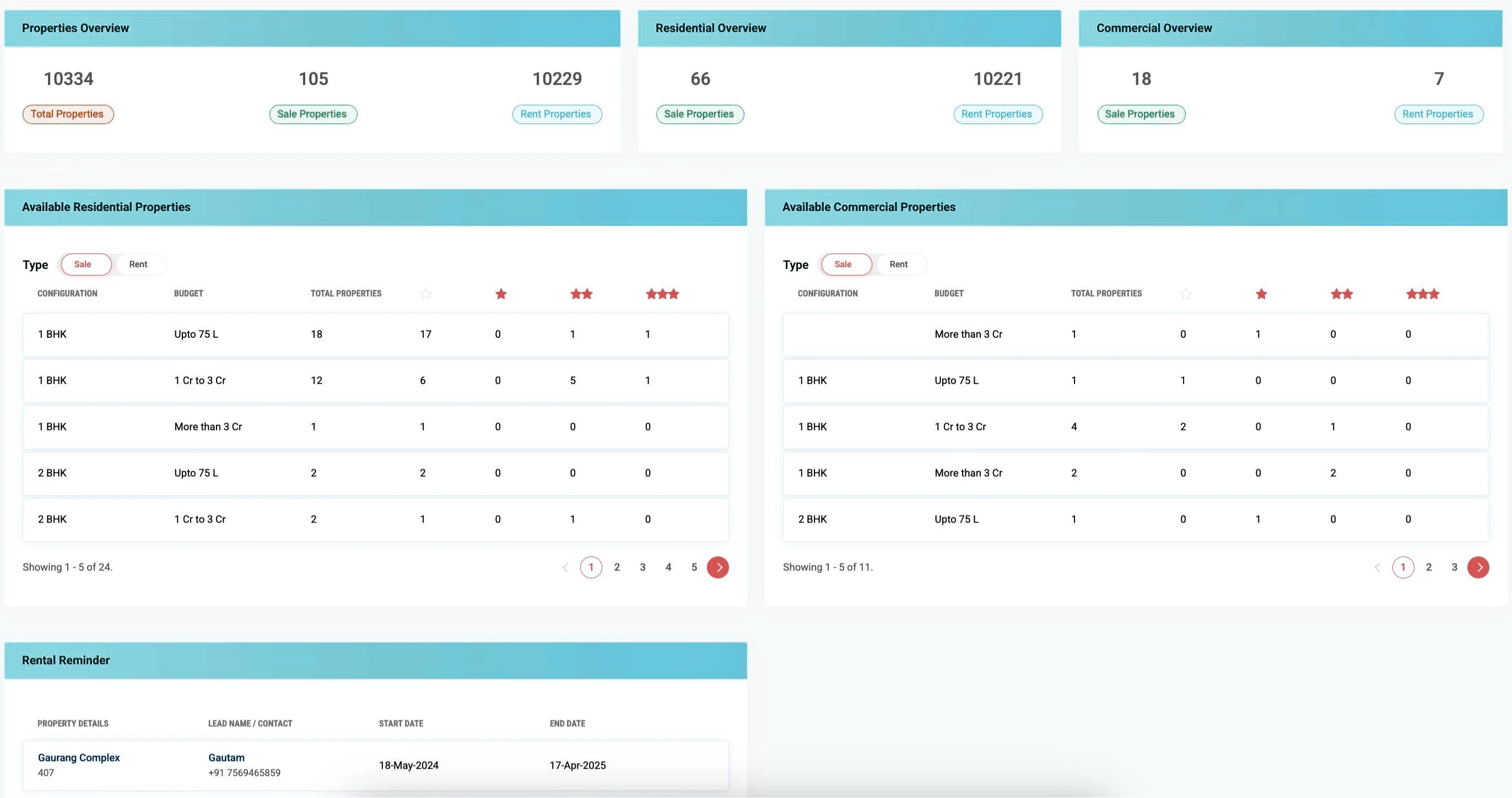
Task: Open page 3 of Residential properties
Action: click(x=642, y=567)
